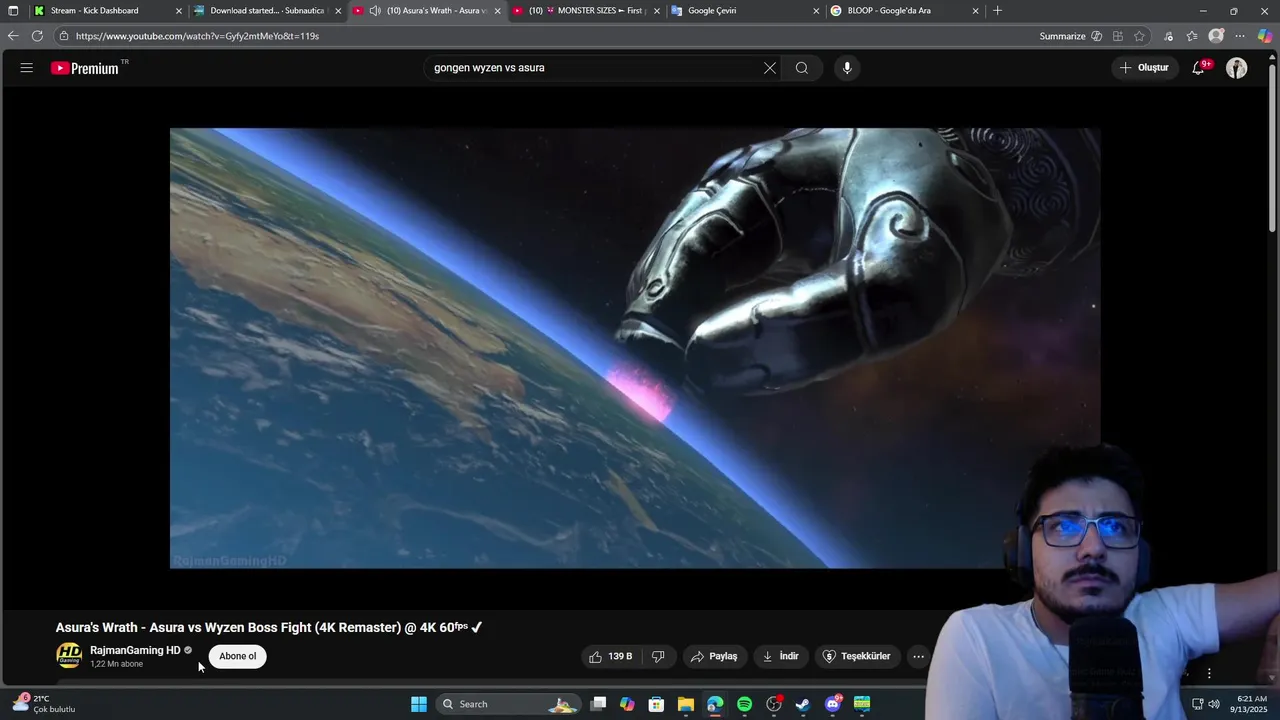Click the Oluştur create button
The width and height of the screenshot is (1280, 720).
point(1144,68)
